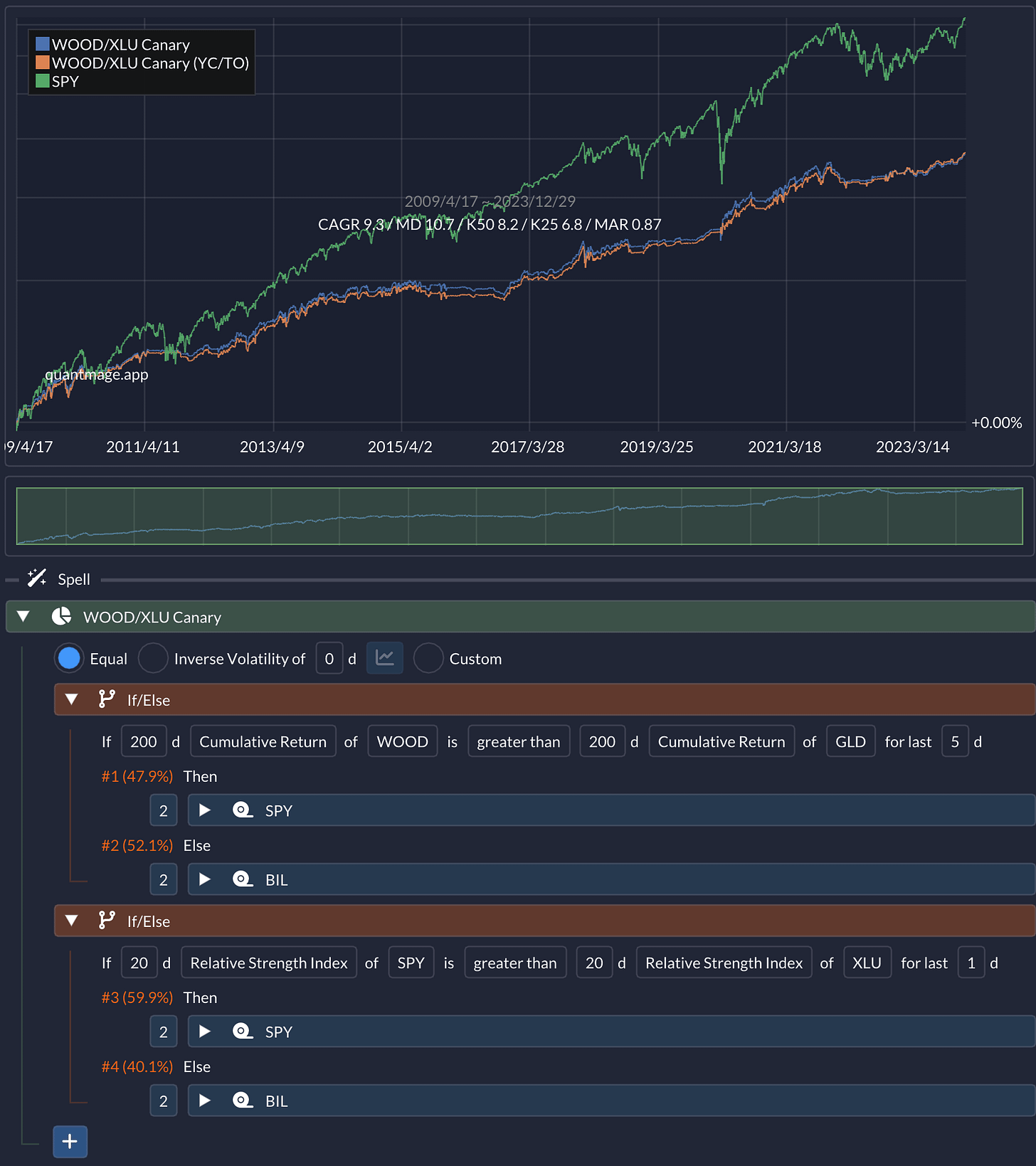Click the asset icon of SPY under #3 Then
The height and width of the screenshot is (1166, 1036).
[x=243, y=1031]
